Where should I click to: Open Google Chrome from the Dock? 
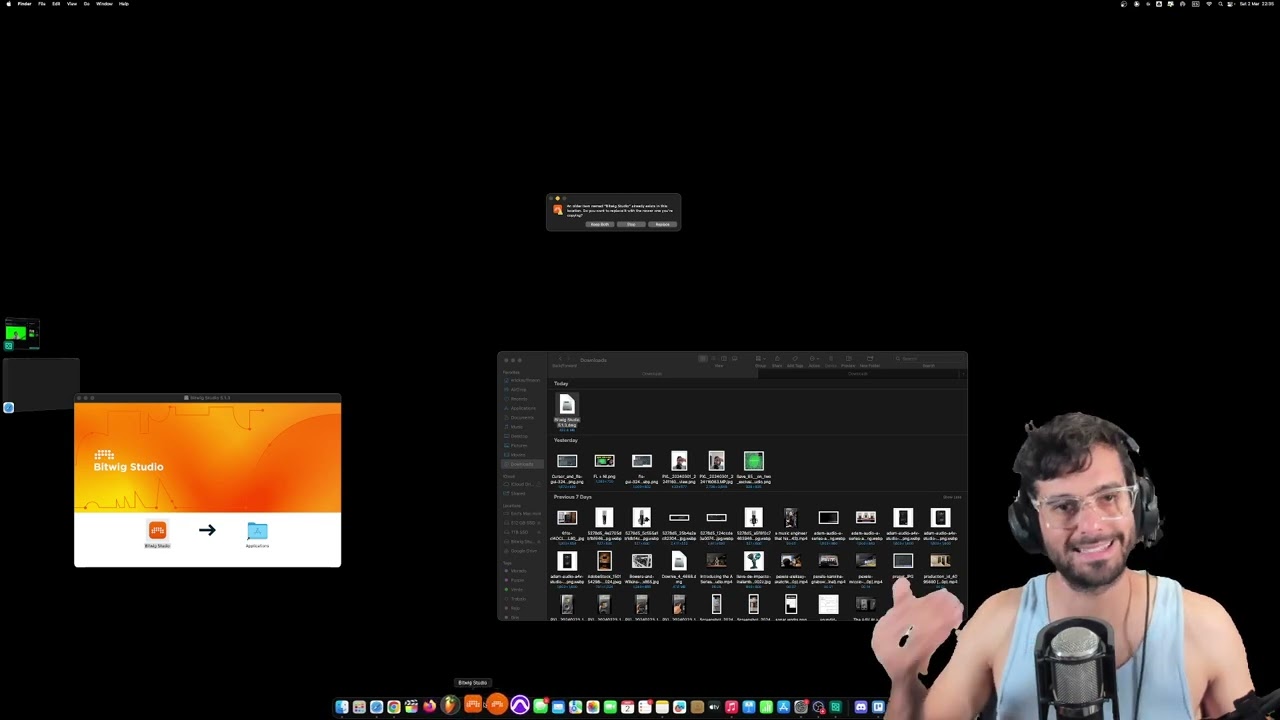pyautogui.click(x=394, y=707)
